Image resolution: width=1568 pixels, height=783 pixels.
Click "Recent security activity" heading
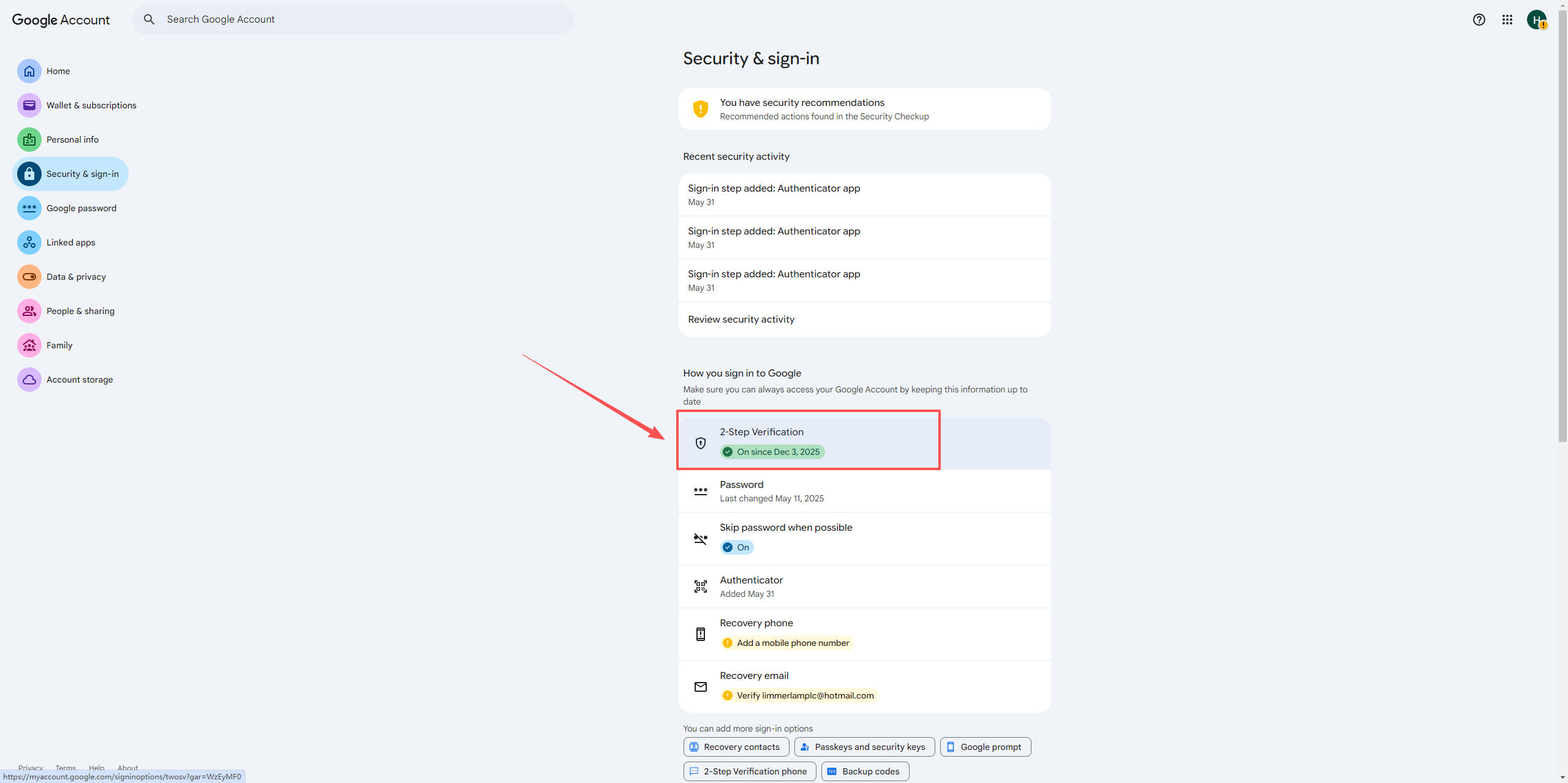click(736, 157)
